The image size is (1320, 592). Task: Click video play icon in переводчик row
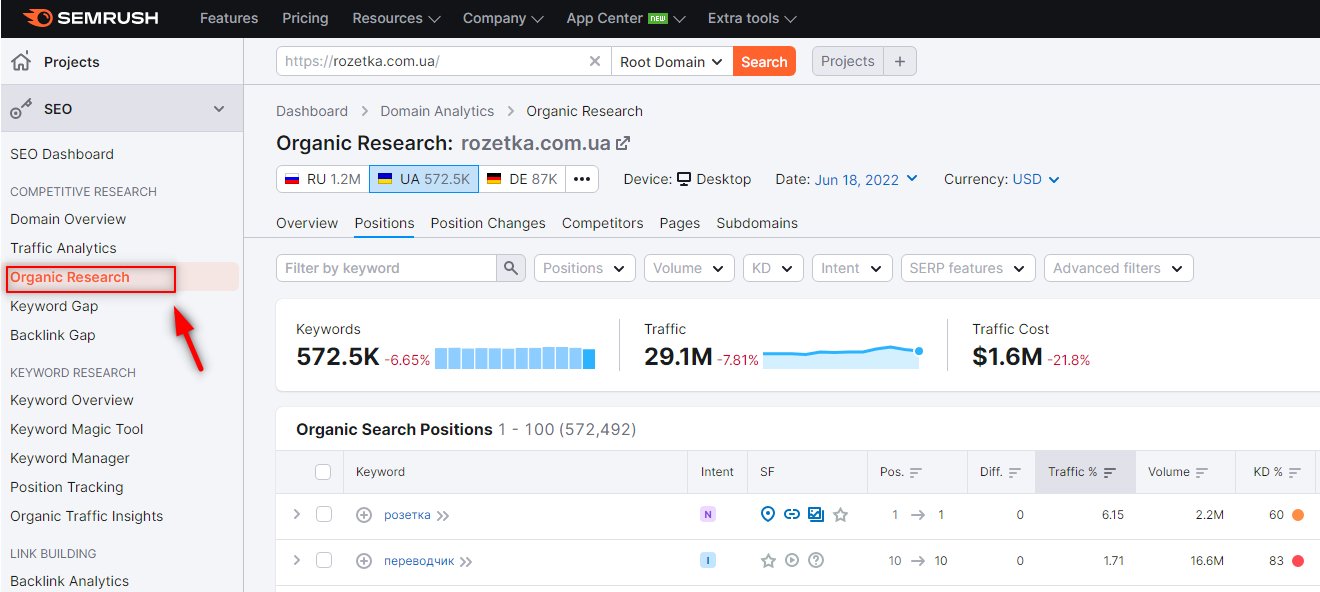coord(792,560)
